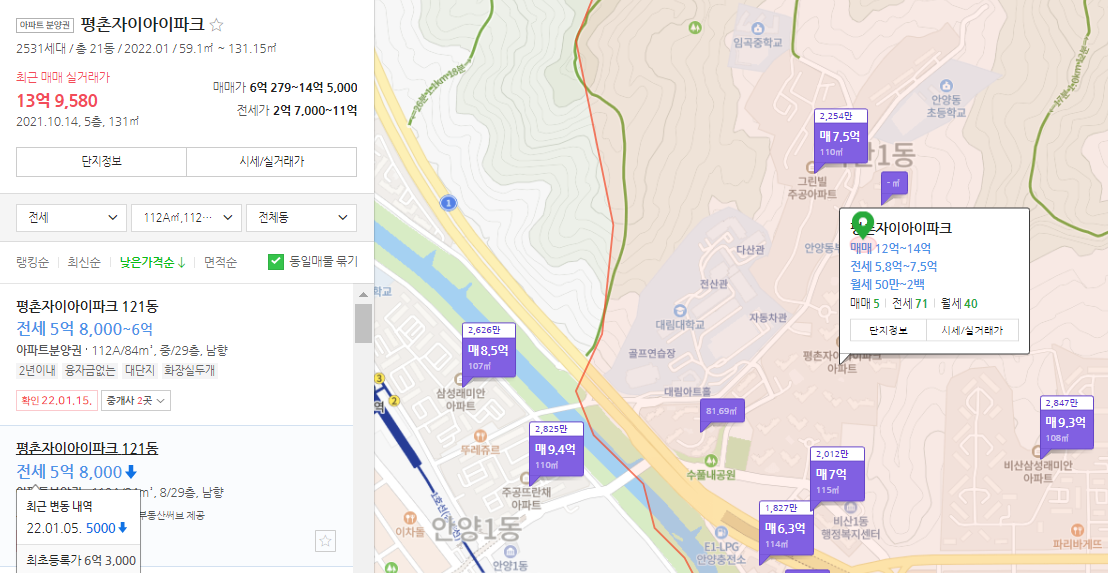Sort listings by 최신순

coord(83,262)
